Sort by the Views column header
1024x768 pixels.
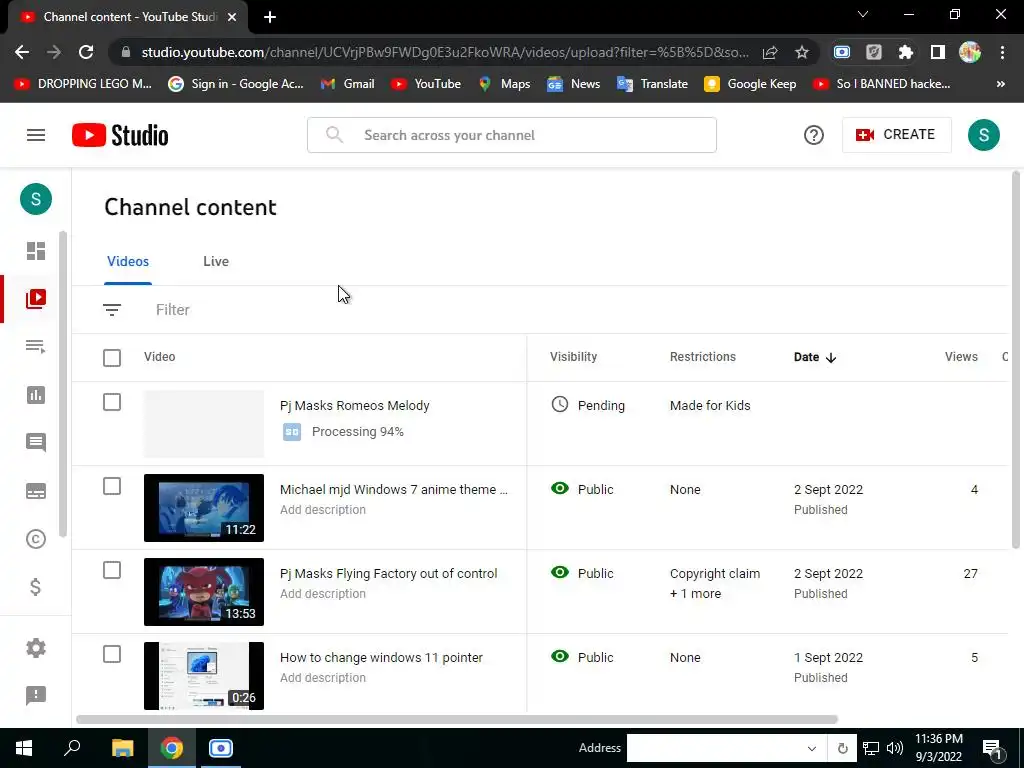tap(961, 357)
